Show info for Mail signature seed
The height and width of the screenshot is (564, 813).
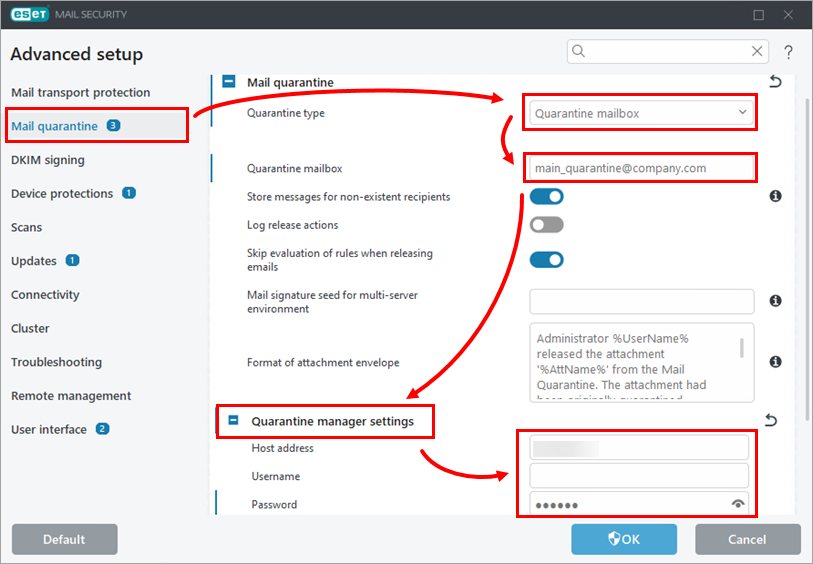click(x=775, y=301)
